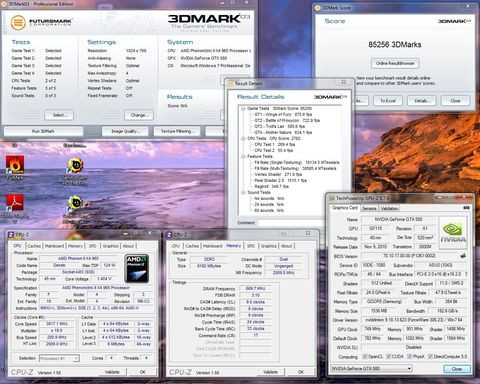The image size is (480, 384).
Task: Open the Serious Sam shortcut beside Adobe Reader
Action: (75, 203)
